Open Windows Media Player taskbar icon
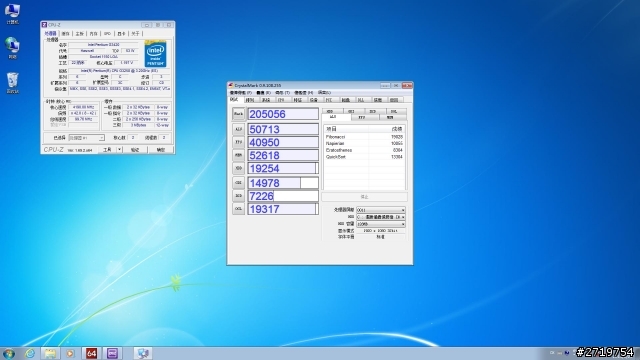 pyautogui.click(x=70, y=353)
